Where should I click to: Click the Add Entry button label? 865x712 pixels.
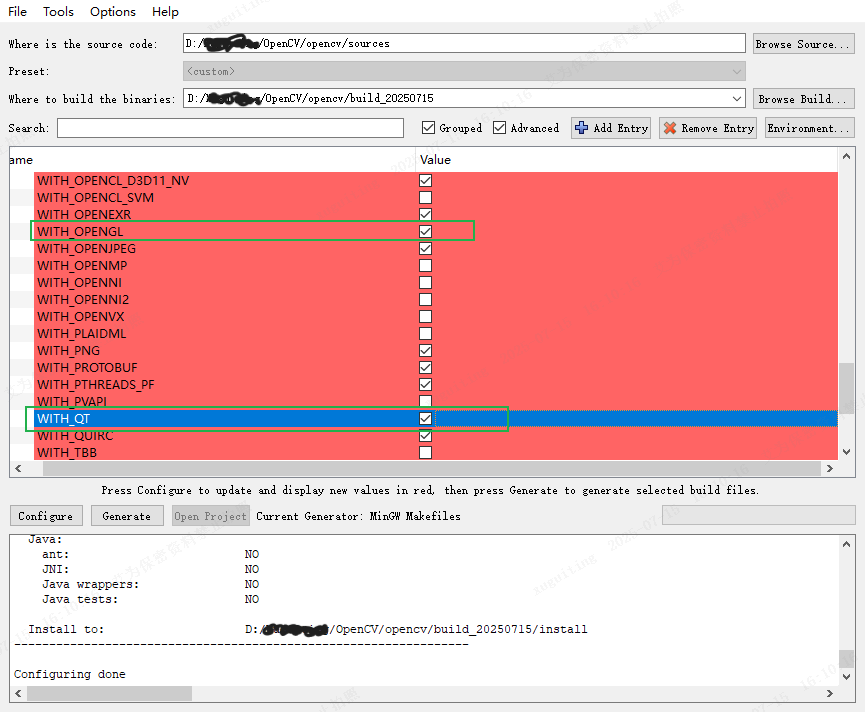coord(621,128)
